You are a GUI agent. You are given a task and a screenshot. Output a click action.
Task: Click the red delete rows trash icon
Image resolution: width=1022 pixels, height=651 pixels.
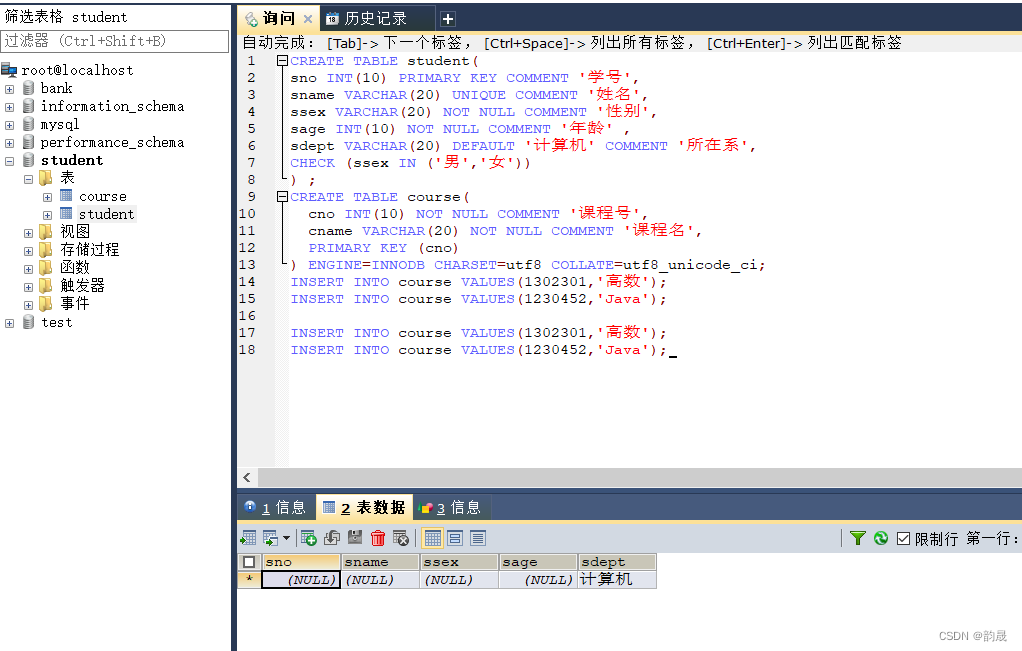[378, 538]
